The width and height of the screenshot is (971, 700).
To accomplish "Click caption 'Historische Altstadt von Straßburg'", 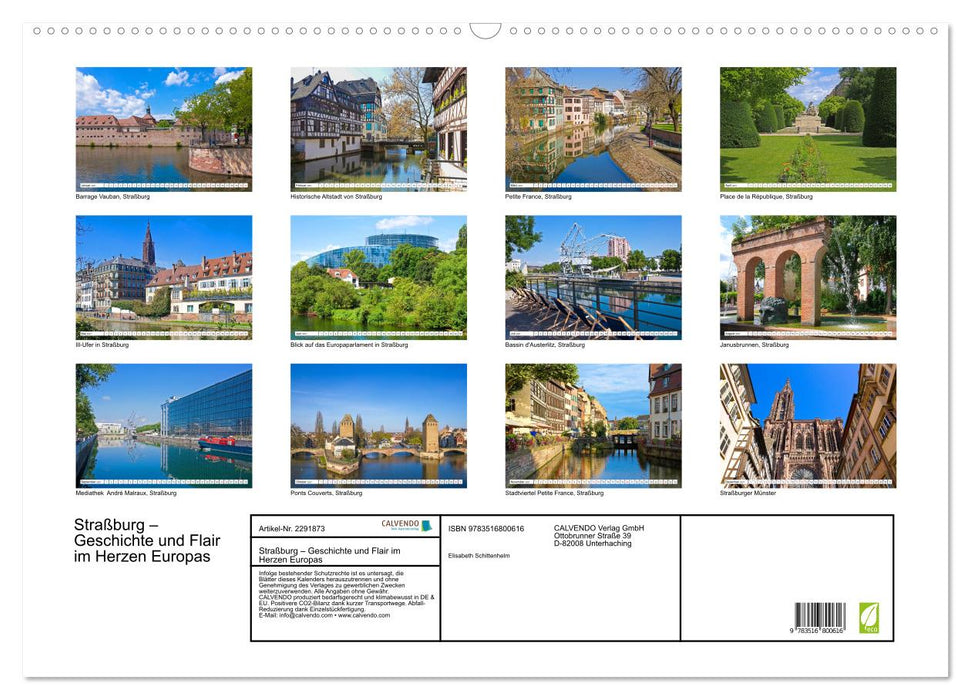I will pyautogui.click(x=336, y=196).
